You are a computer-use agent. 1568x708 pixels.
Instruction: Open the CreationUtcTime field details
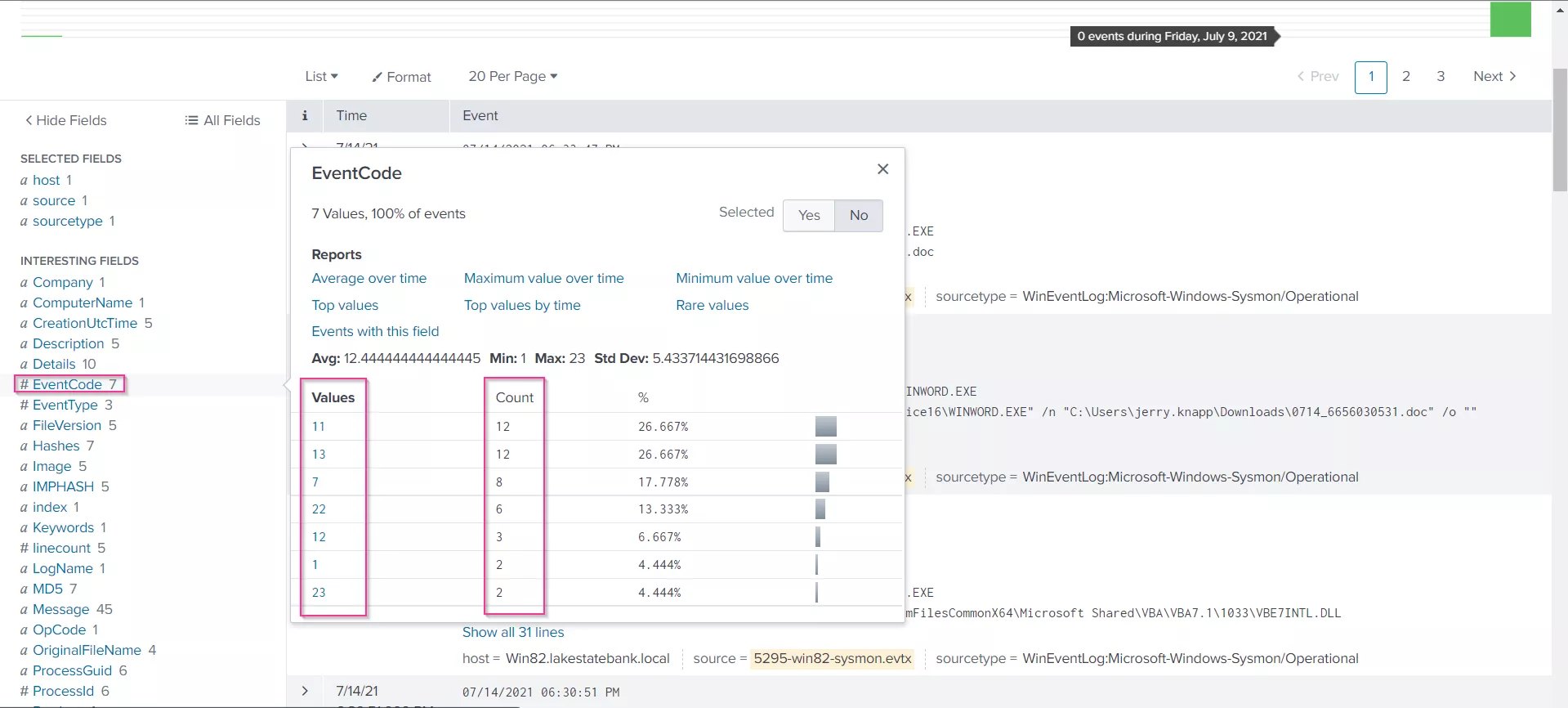coord(85,323)
